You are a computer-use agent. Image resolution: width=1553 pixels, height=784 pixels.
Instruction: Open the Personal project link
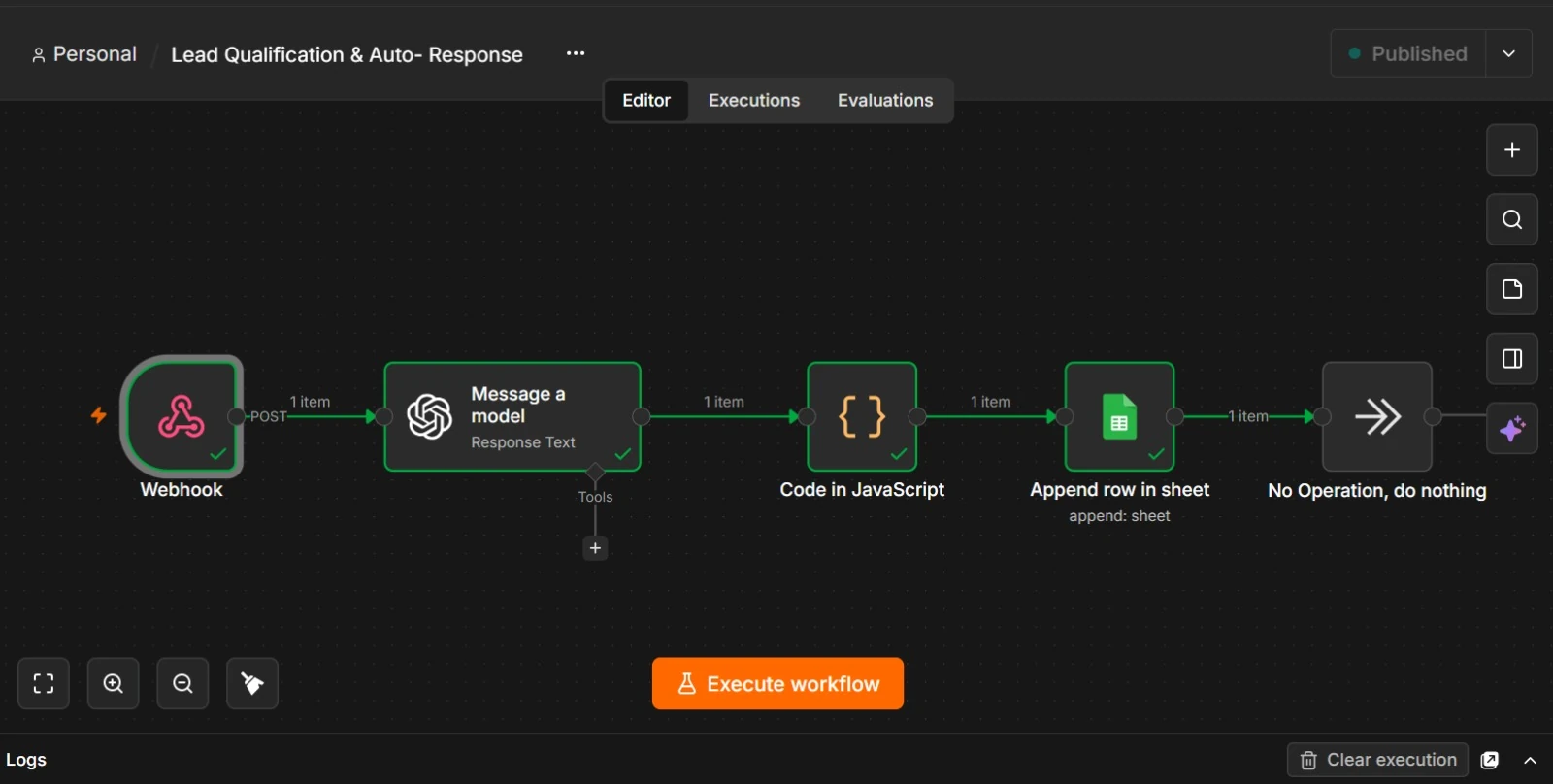(x=84, y=54)
